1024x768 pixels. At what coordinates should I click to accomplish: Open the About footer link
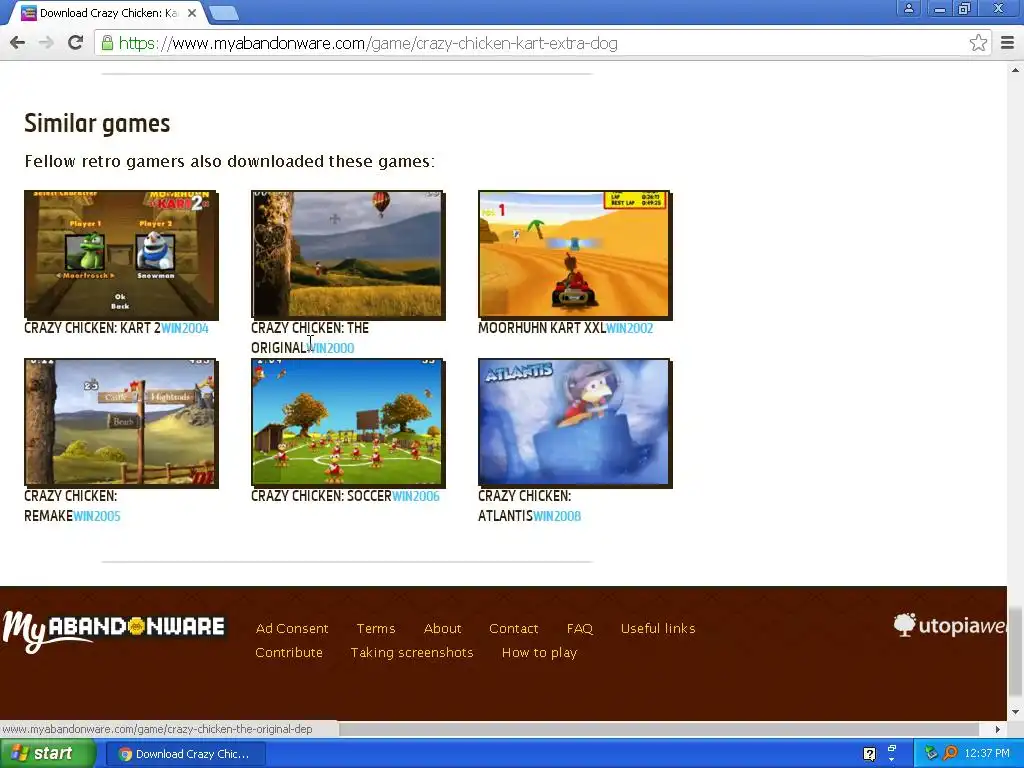[x=442, y=628]
